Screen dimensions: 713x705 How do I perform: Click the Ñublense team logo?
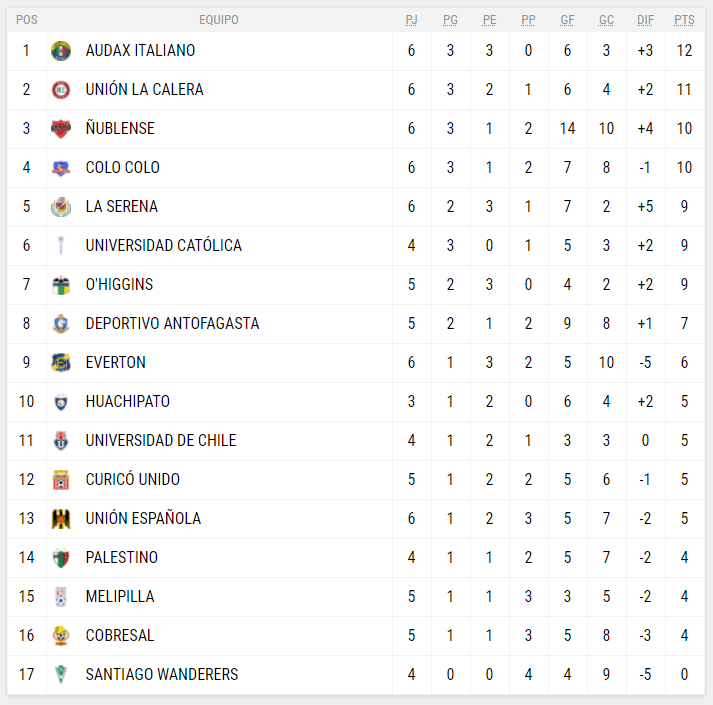tap(61, 128)
